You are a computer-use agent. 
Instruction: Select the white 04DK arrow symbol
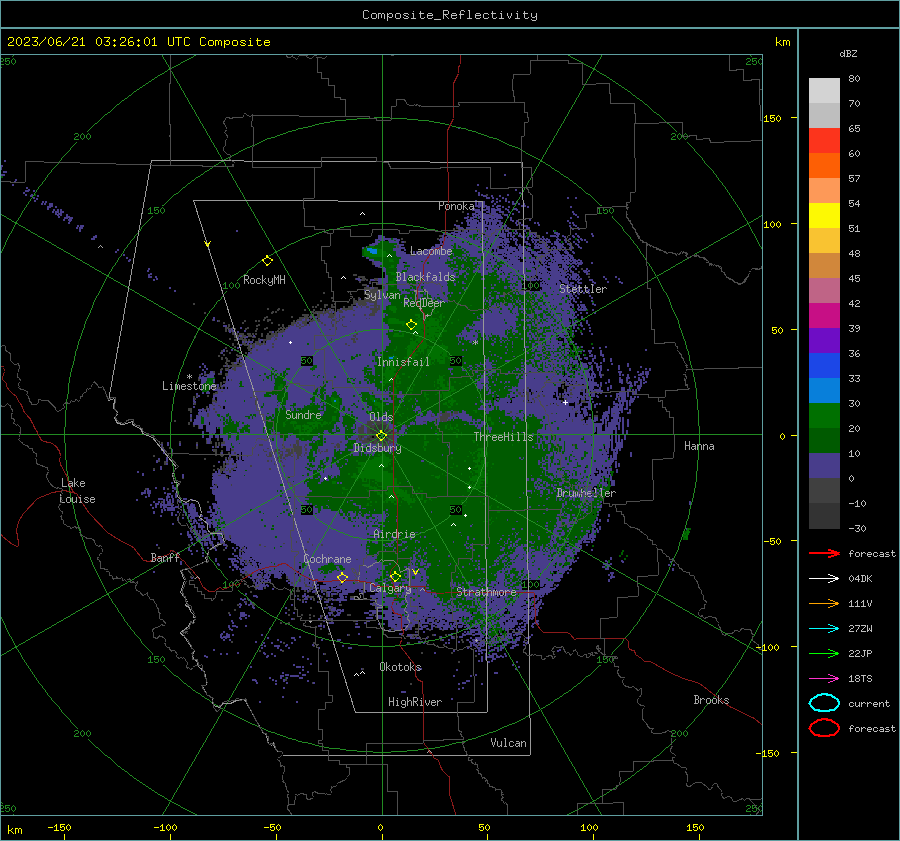click(824, 578)
